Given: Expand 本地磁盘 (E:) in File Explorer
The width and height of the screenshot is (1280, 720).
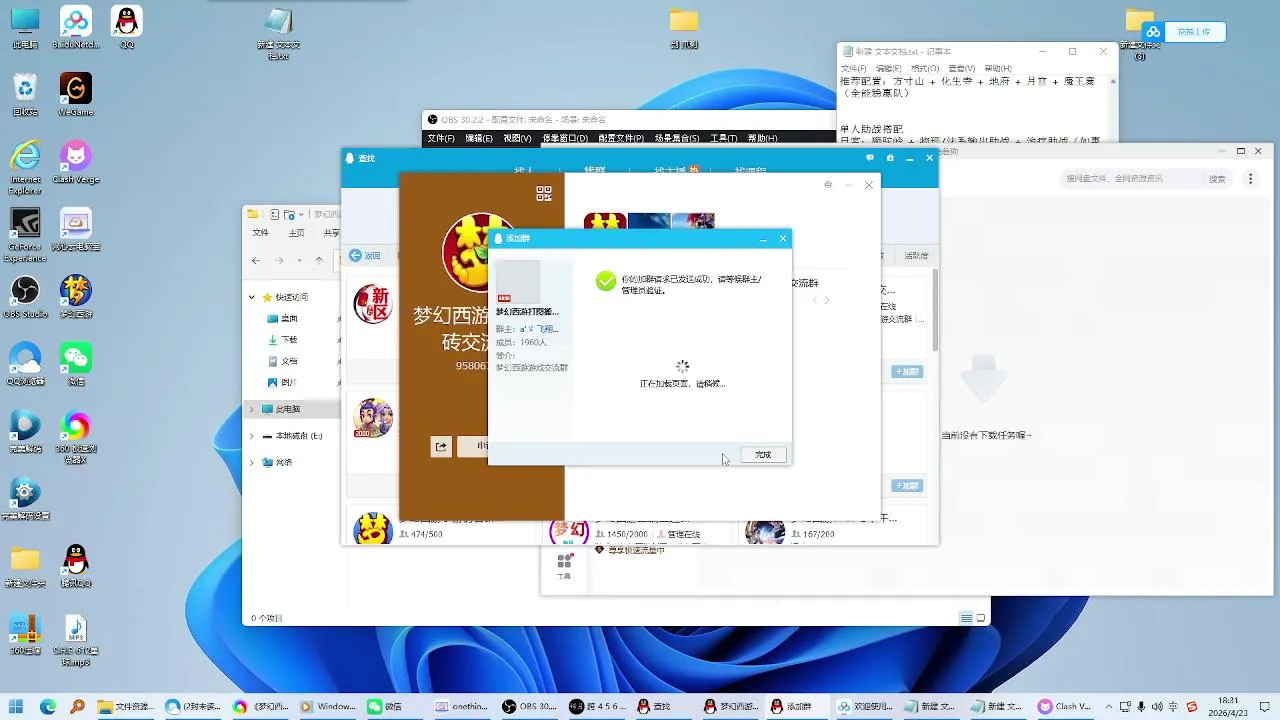Looking at the screenshot, I should pyautogui.click(x=253, y=436).
